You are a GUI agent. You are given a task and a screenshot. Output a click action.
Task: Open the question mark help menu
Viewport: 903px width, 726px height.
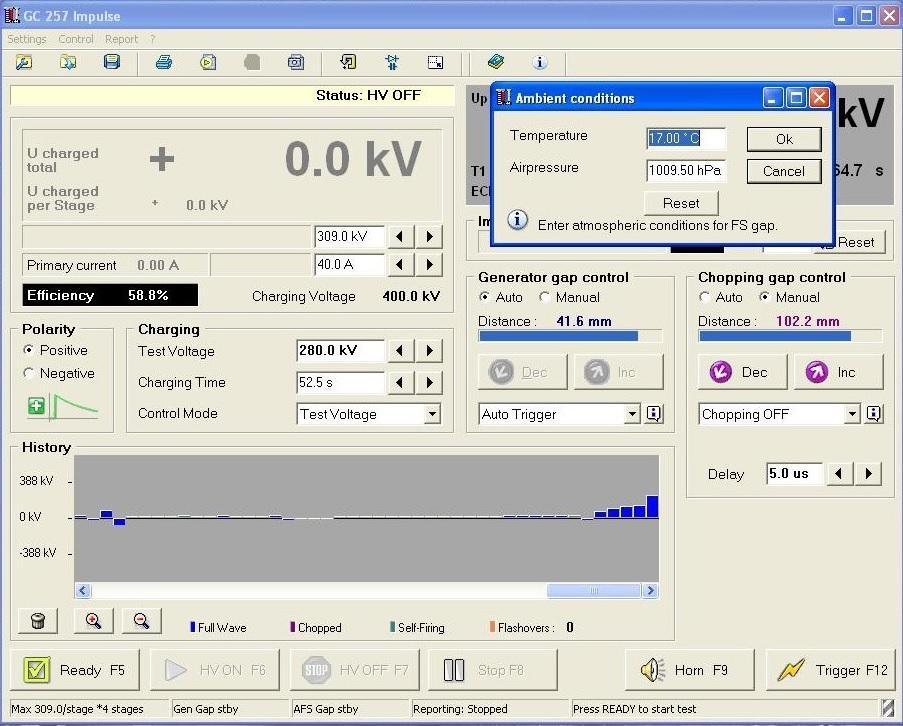click(153, 39)
